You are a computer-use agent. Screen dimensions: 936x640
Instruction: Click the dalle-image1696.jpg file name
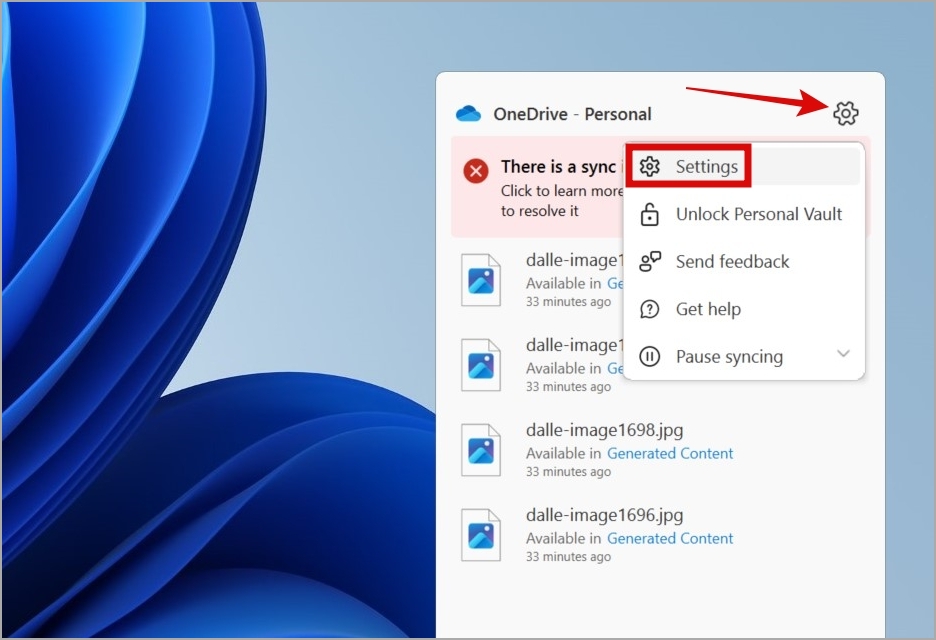(604, 515)
